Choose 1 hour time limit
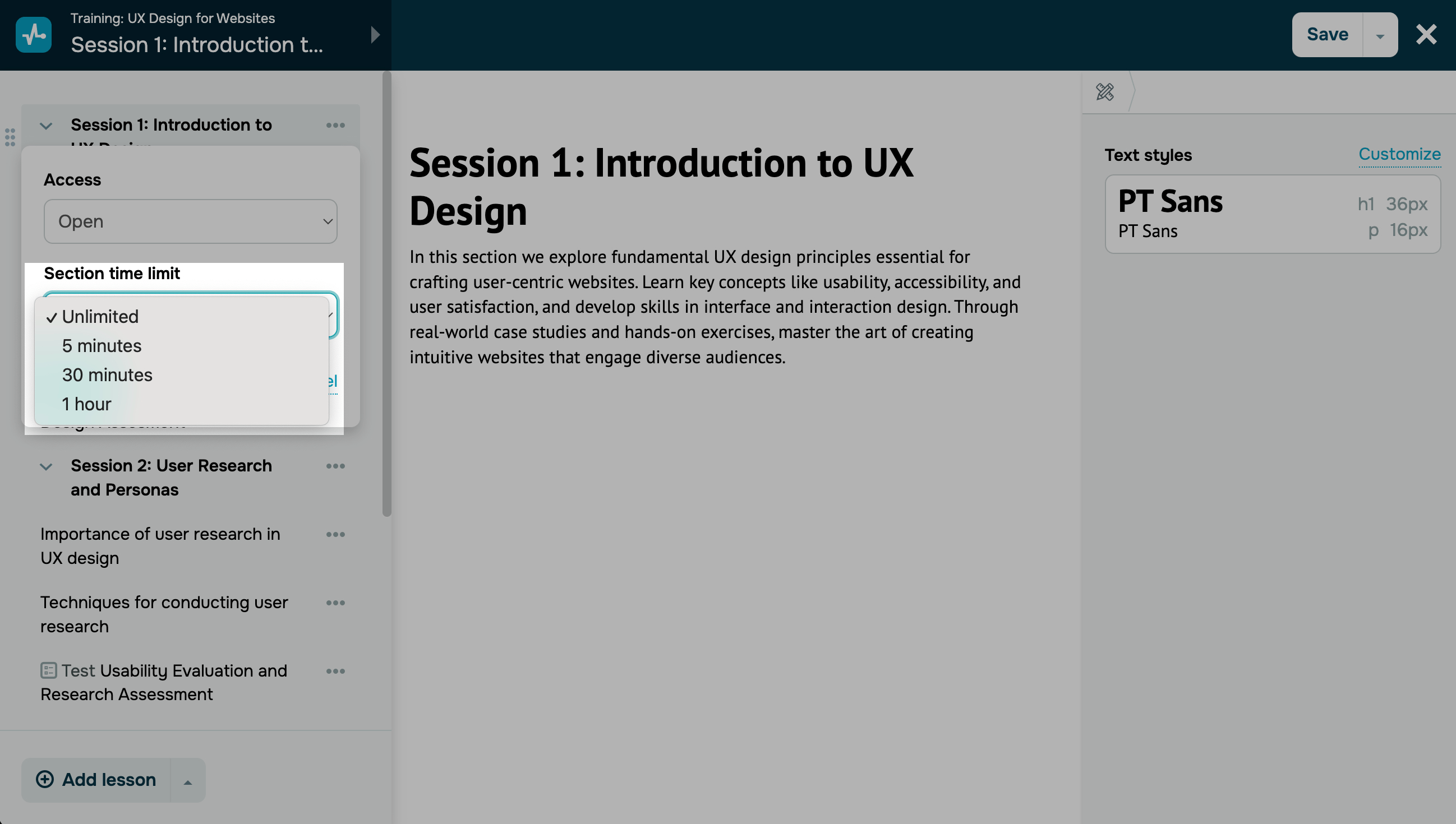This screenshot has width=1456, height=824. 86,404
